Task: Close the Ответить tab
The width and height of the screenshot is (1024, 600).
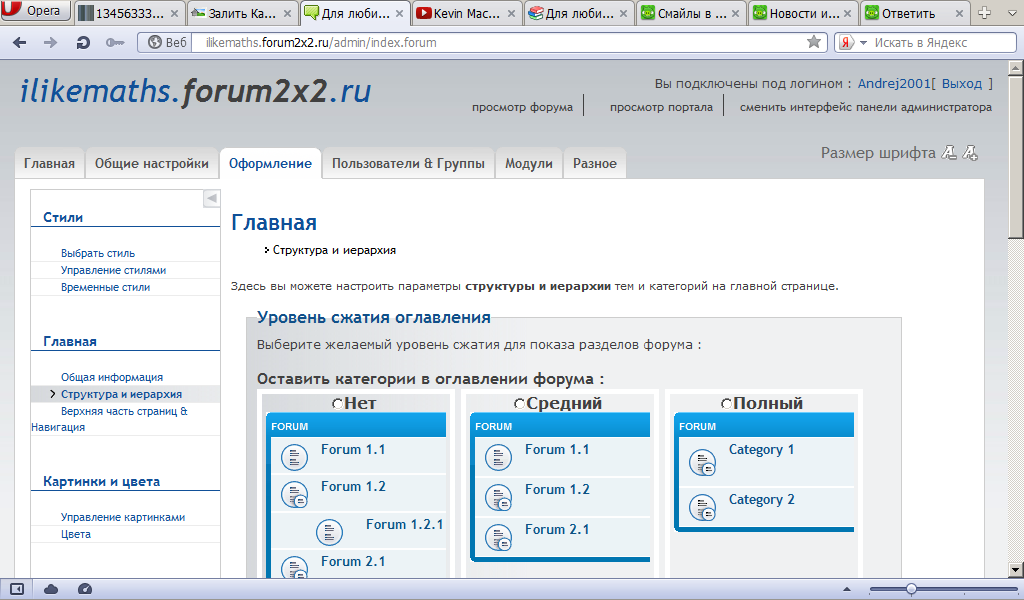Action: pyautogui.click(x=959, y=13)
